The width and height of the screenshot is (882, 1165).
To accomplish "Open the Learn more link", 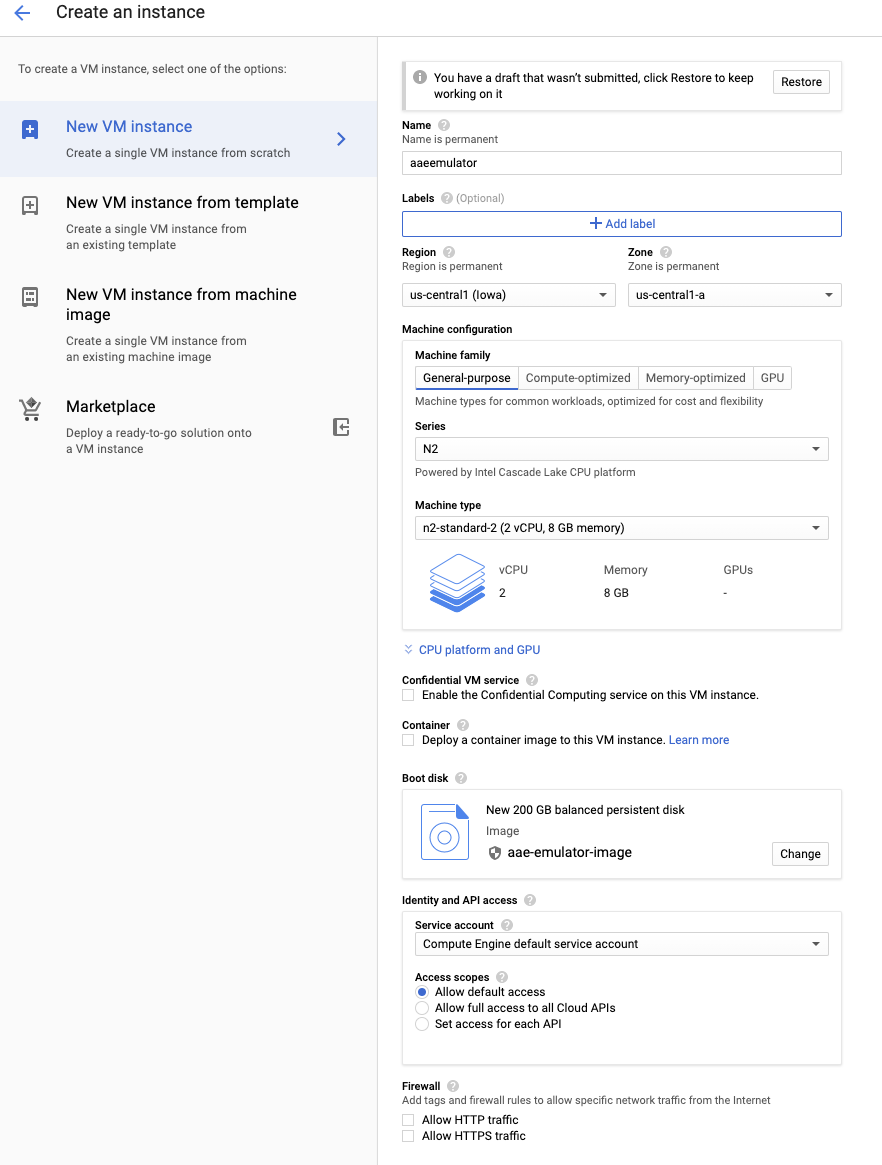I will click(x=699, y=740).
